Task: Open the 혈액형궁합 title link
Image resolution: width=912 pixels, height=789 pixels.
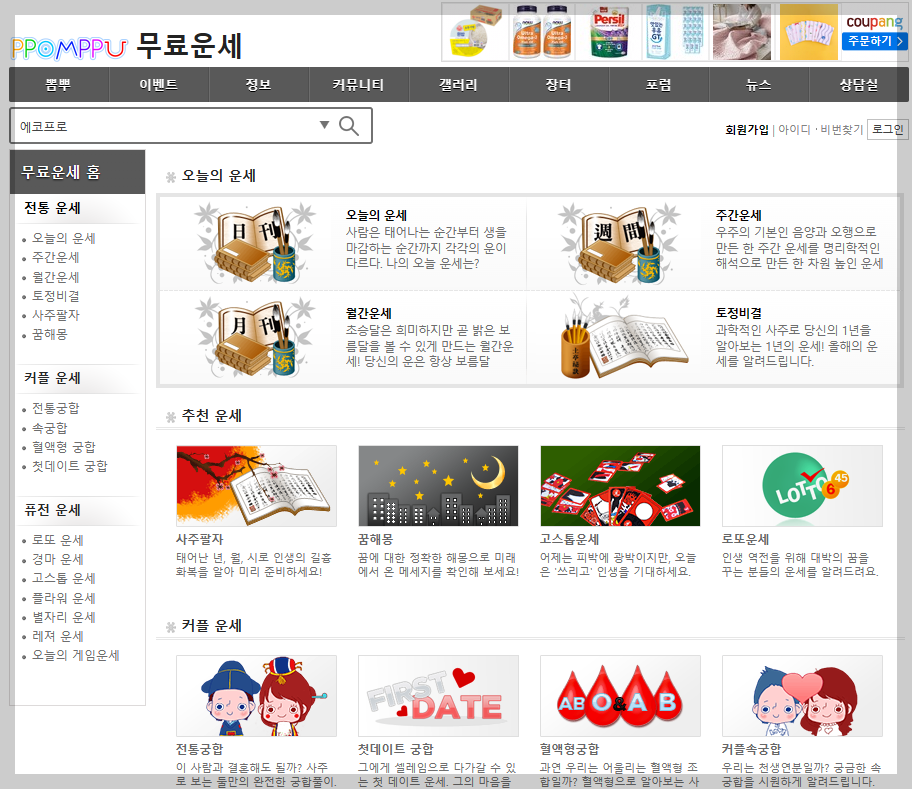Action: [569, 749]
